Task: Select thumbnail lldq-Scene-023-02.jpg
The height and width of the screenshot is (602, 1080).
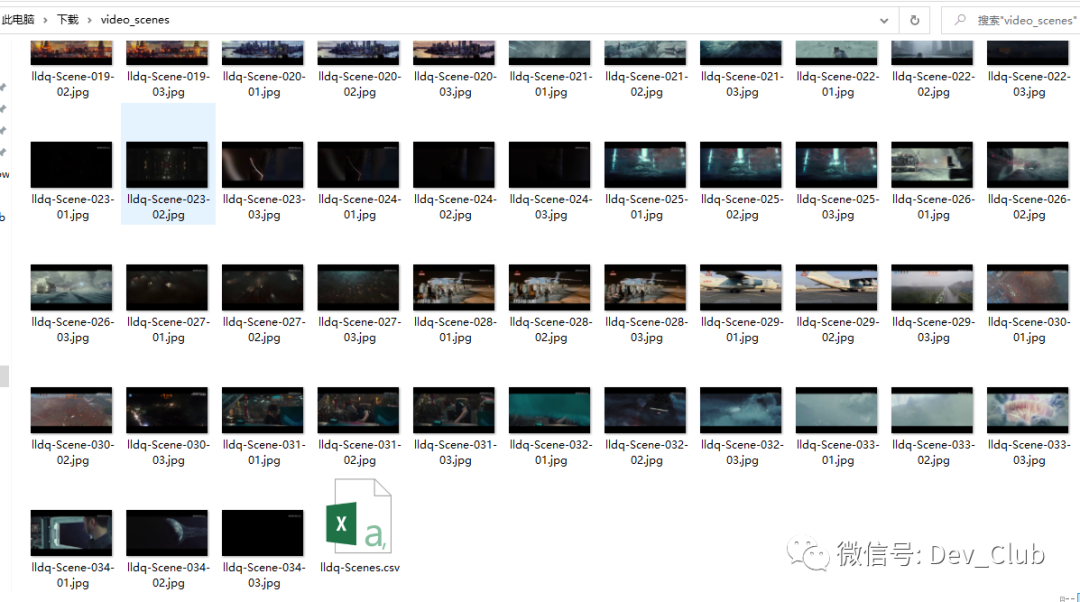Action: pyautogui.click(x=167, y=165)
